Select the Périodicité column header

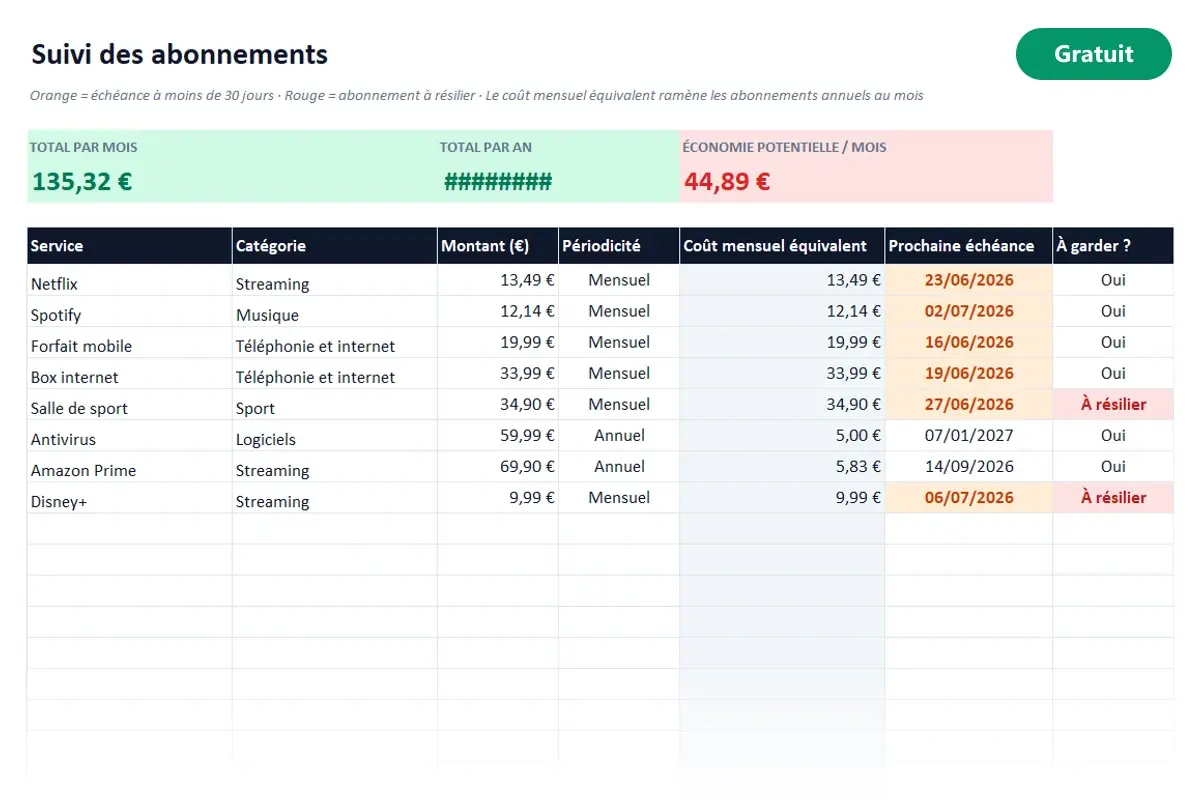(x=619, y=246)
